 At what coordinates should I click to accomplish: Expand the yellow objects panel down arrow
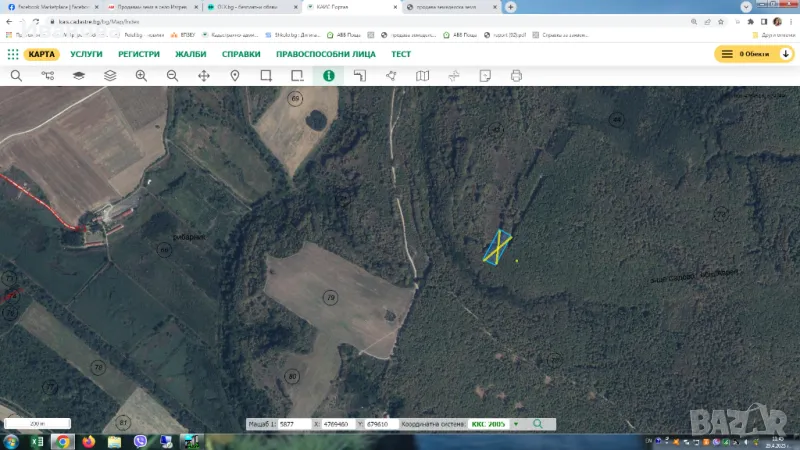pyautogui.click(x=786, y=54)
